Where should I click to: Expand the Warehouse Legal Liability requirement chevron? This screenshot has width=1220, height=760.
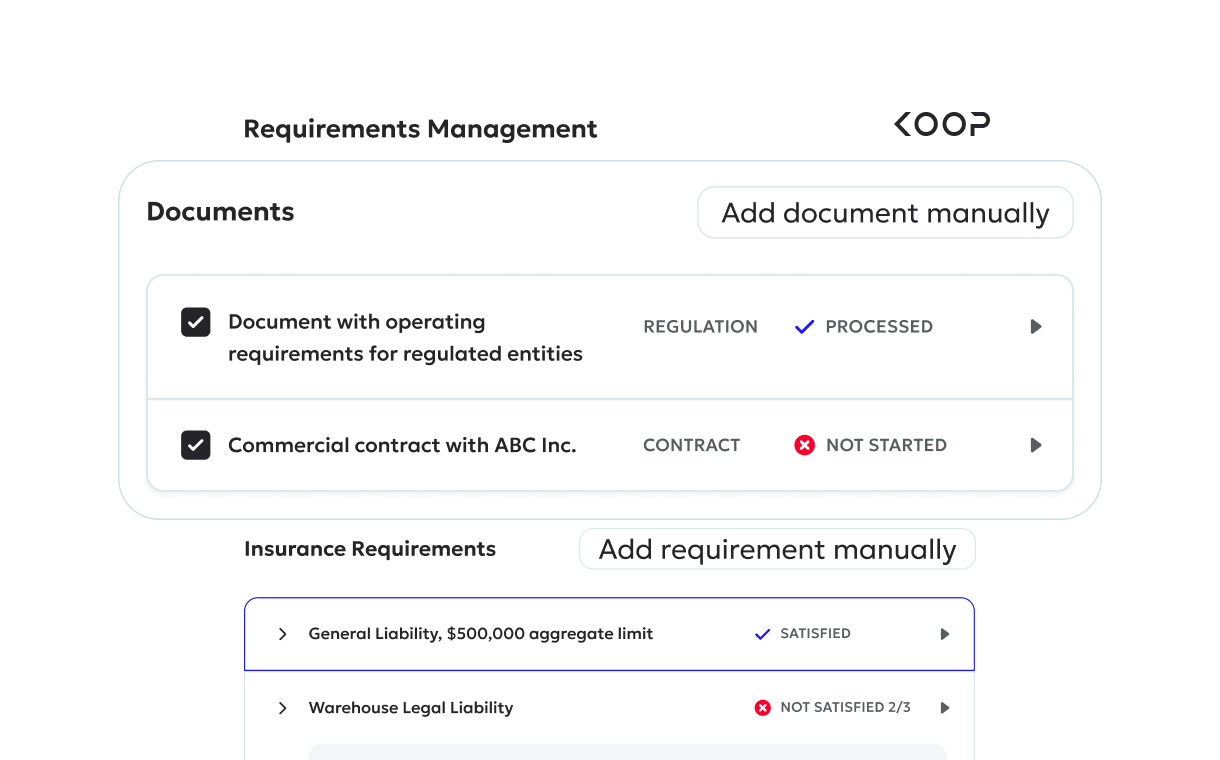tap(282, 707)
